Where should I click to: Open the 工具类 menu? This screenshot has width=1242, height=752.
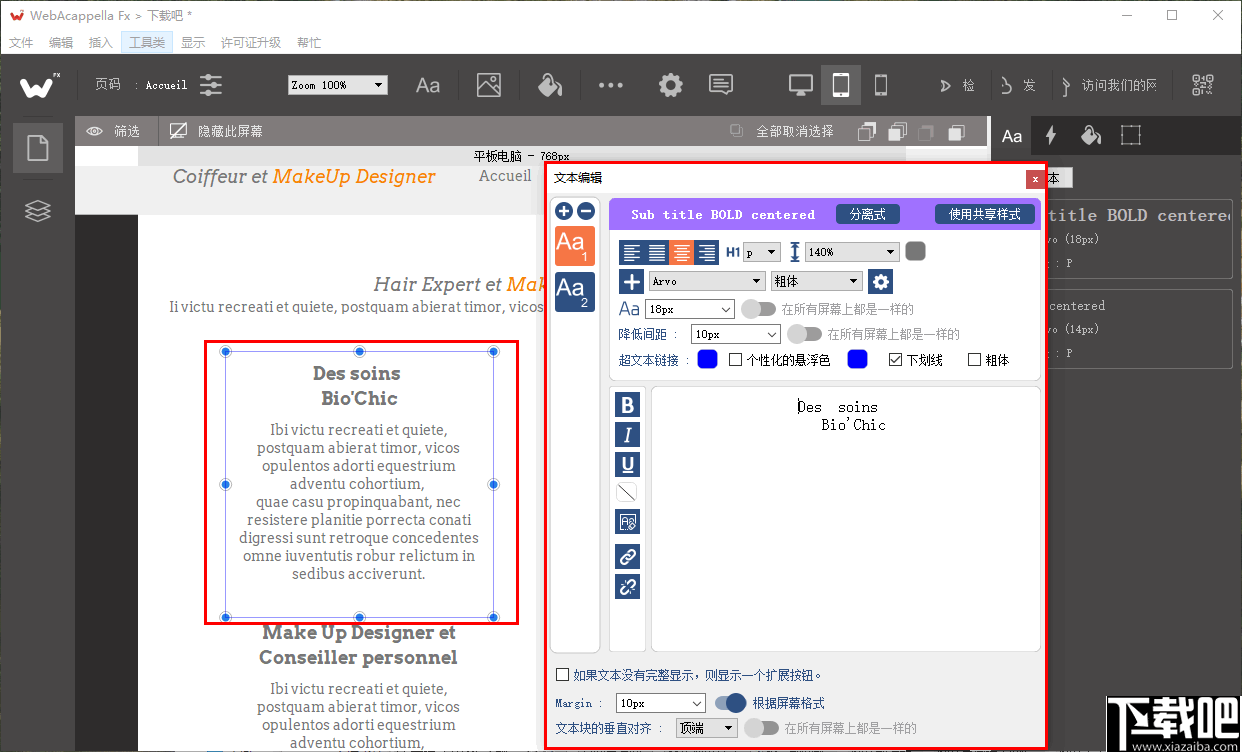(x=145, y=42)
